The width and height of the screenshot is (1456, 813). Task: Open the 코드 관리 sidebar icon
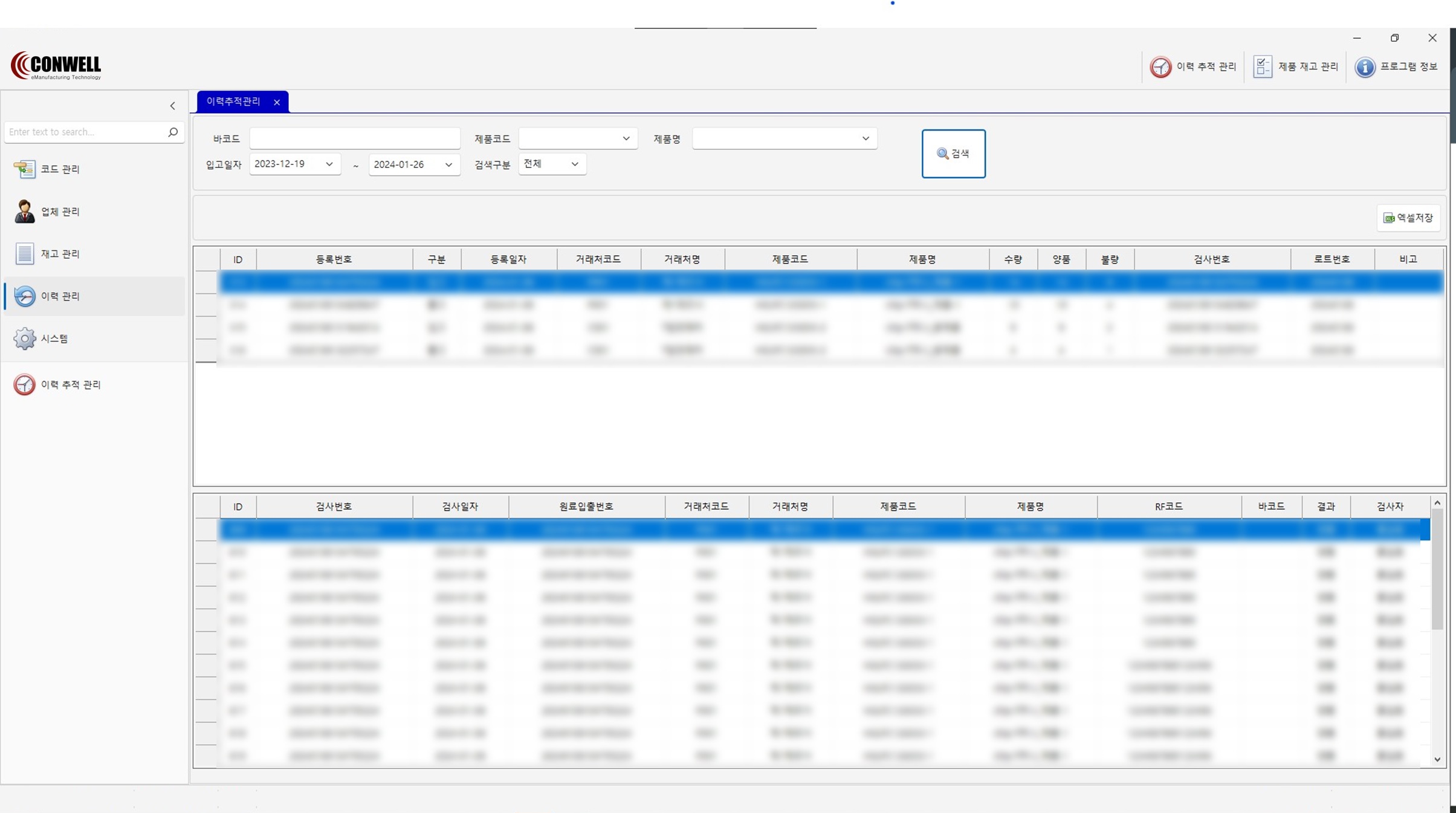click(x=24, y=169)
